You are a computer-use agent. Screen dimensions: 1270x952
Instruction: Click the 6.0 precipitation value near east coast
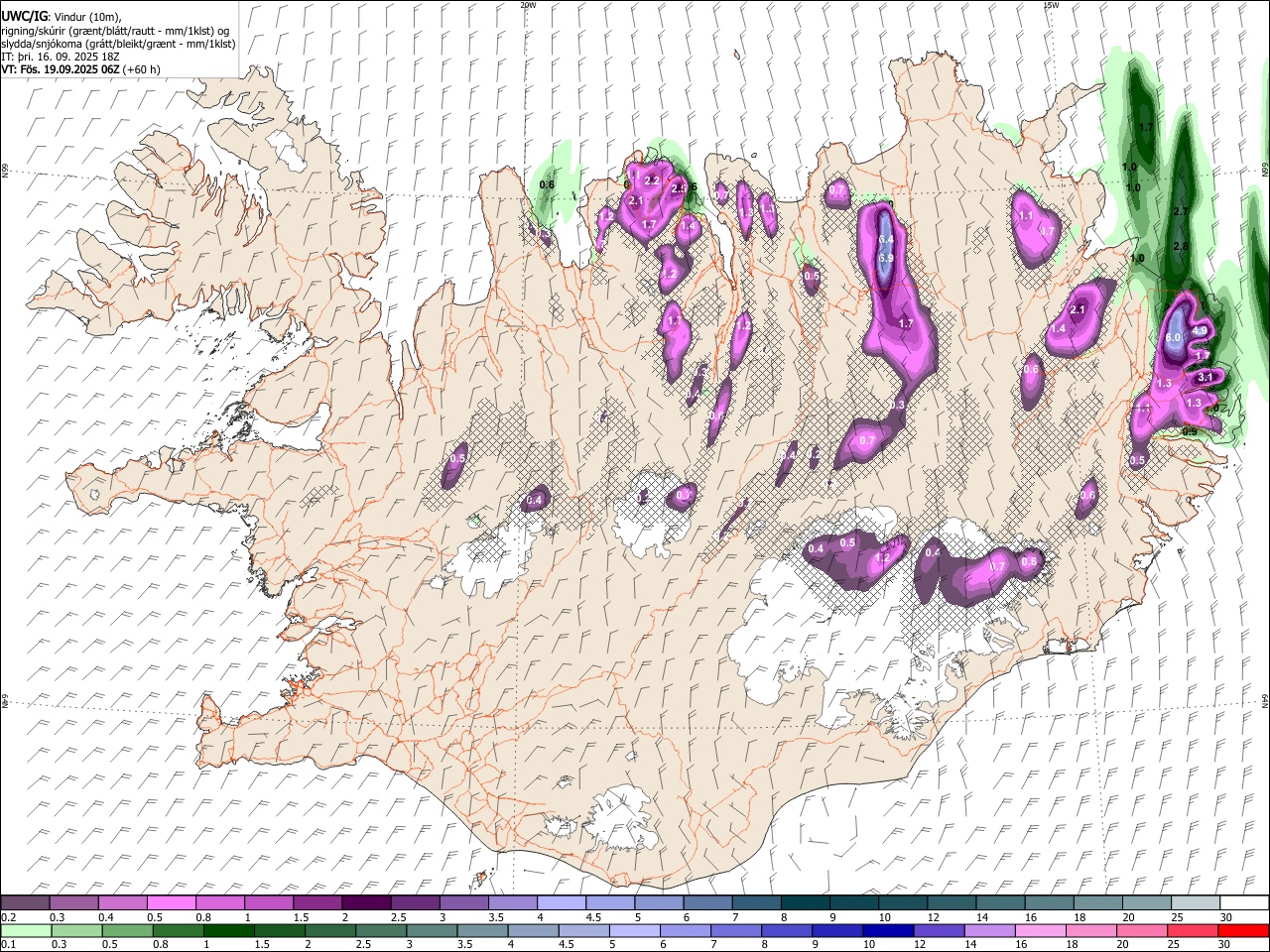1173,338
